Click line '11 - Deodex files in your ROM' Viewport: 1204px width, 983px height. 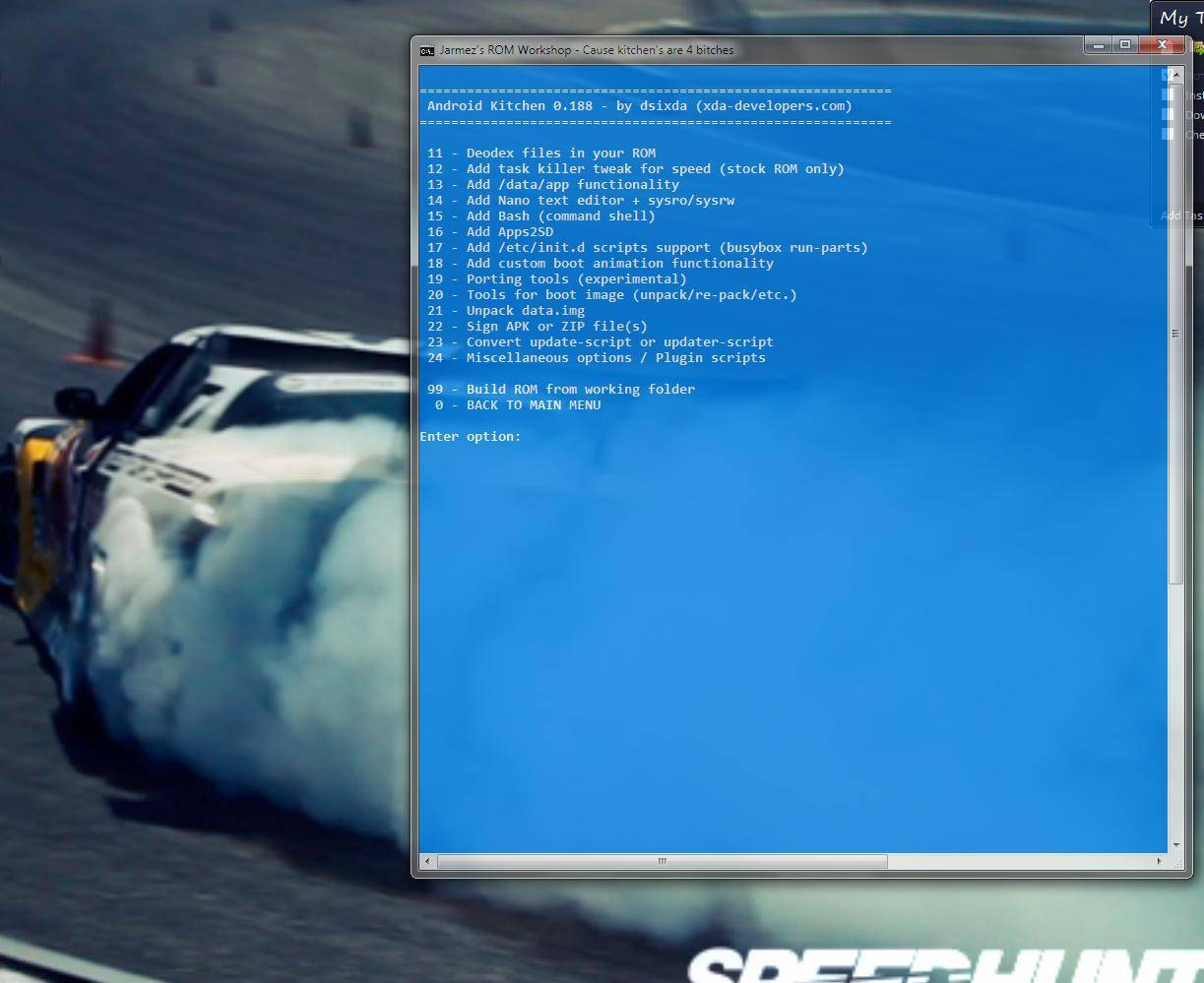tap(541, 153)
